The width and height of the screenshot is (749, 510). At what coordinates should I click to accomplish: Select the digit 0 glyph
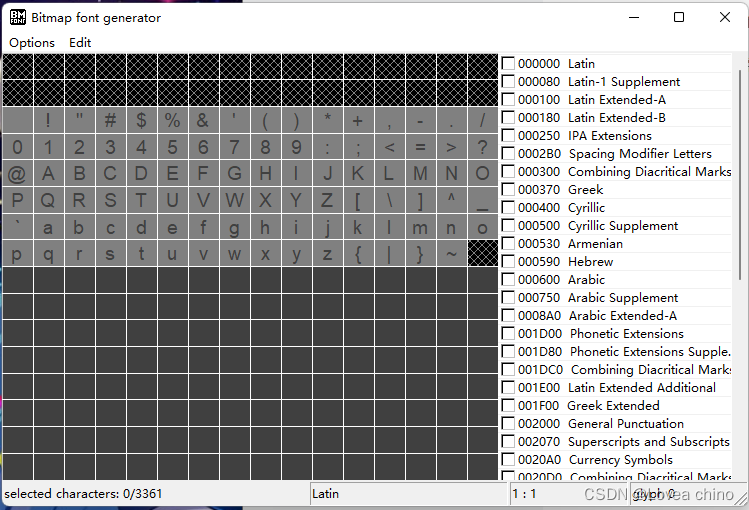[x=18, y=147]
